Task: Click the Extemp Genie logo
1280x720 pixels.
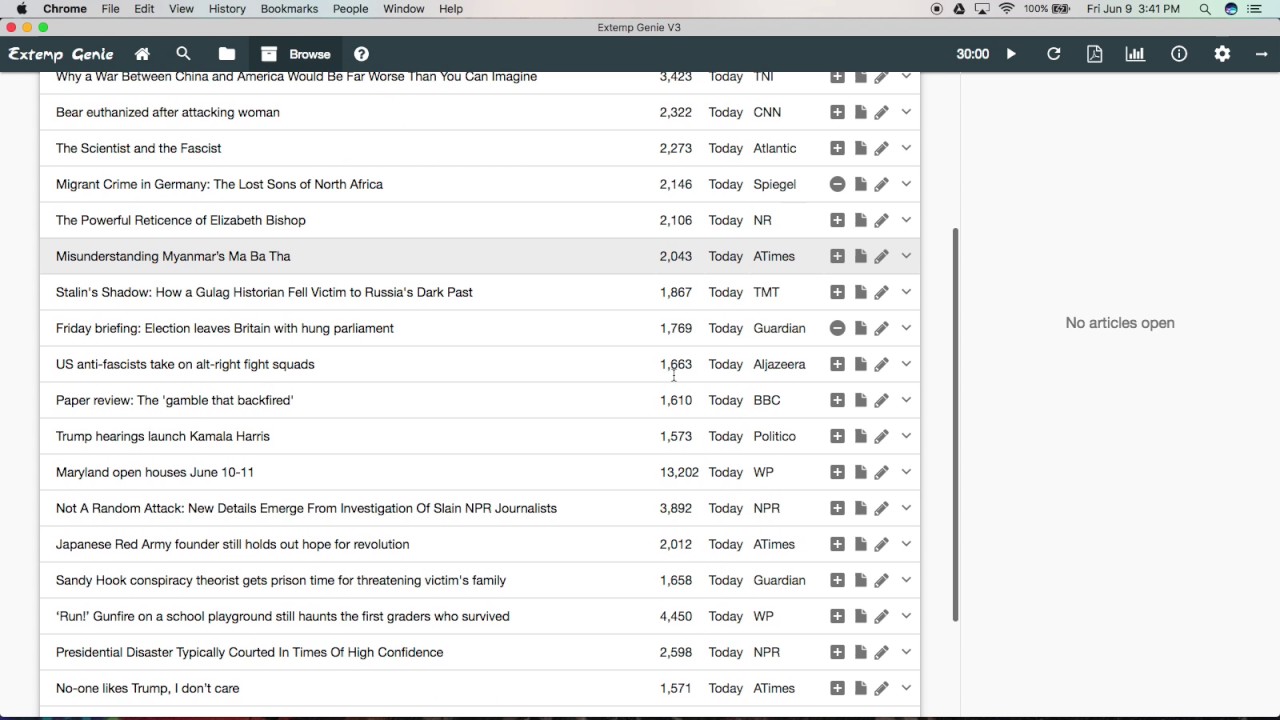Action: 61,54
